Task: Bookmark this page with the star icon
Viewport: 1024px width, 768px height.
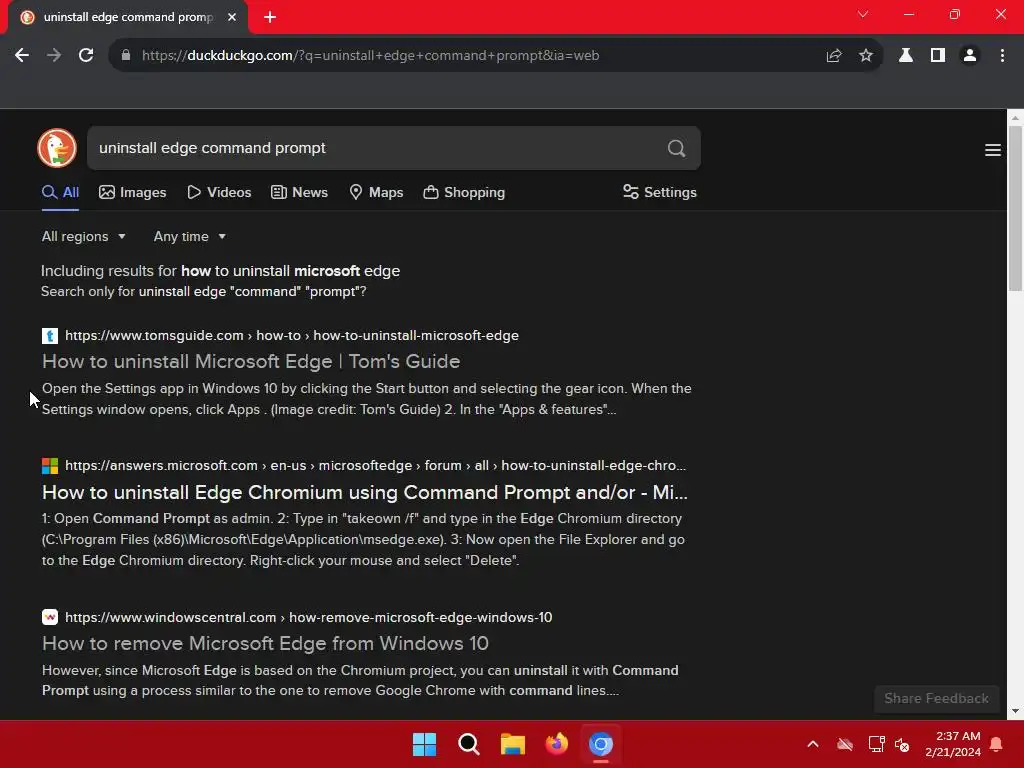Action: coord(866,56)
